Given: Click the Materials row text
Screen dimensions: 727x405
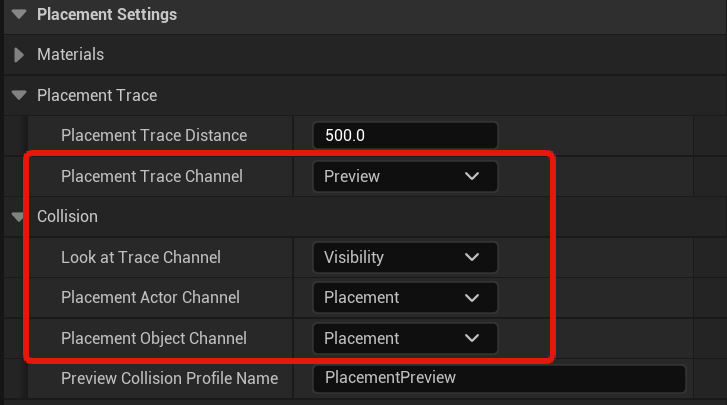Looking at the screenshot, I should tap(70, 55).
